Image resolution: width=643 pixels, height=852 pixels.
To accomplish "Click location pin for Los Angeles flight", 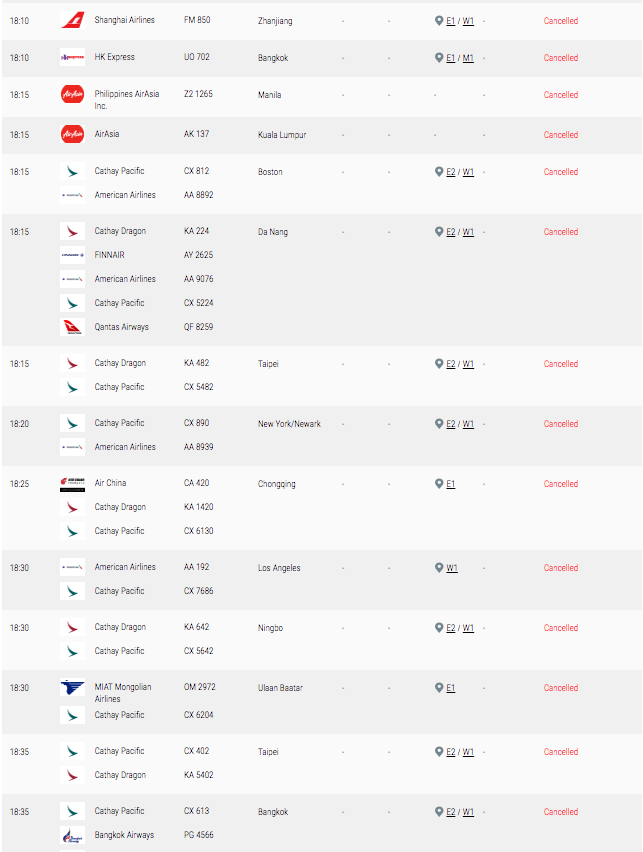I will pyautogui.click(x=439, y=568).
